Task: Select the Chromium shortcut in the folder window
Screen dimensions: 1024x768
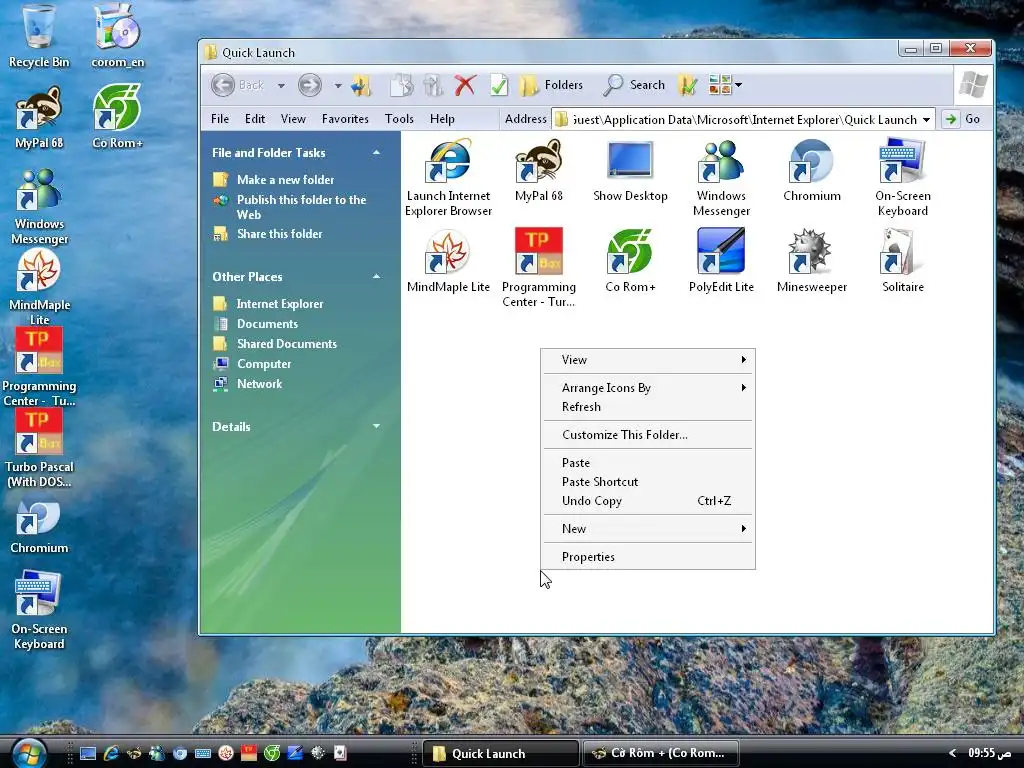Action: [812, 170]
